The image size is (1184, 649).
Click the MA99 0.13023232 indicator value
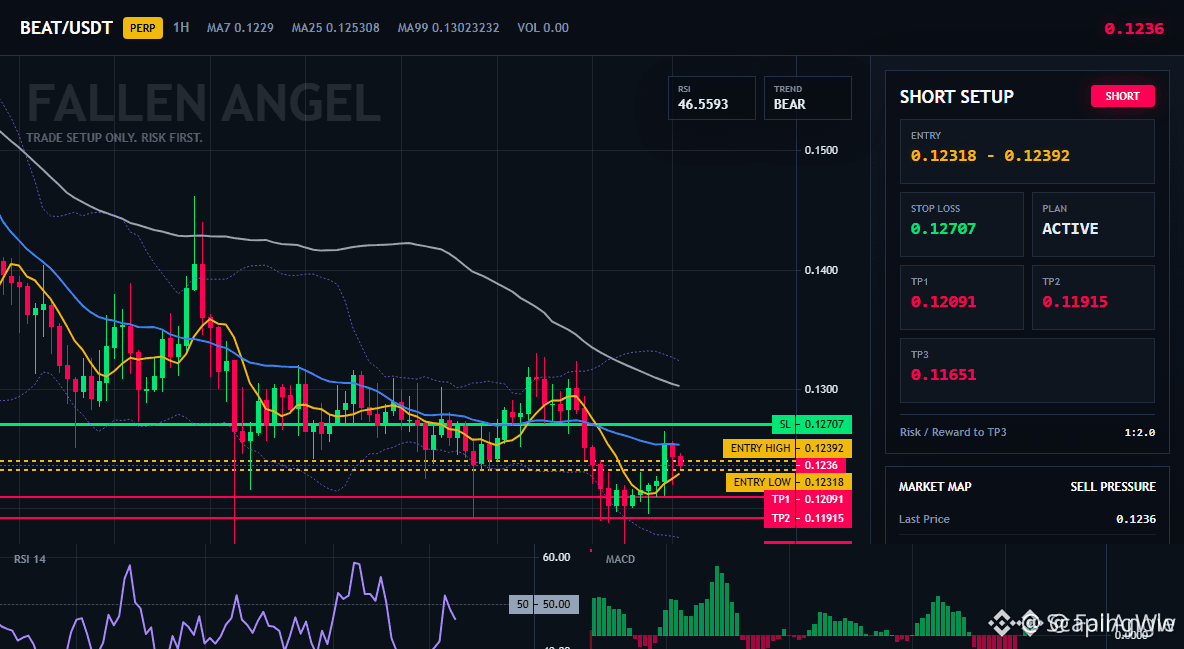[449, 28]
